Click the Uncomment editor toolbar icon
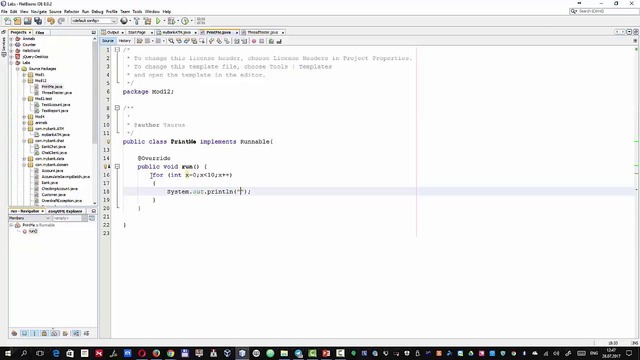Screen dimensions: 640x360 (279, 41)
